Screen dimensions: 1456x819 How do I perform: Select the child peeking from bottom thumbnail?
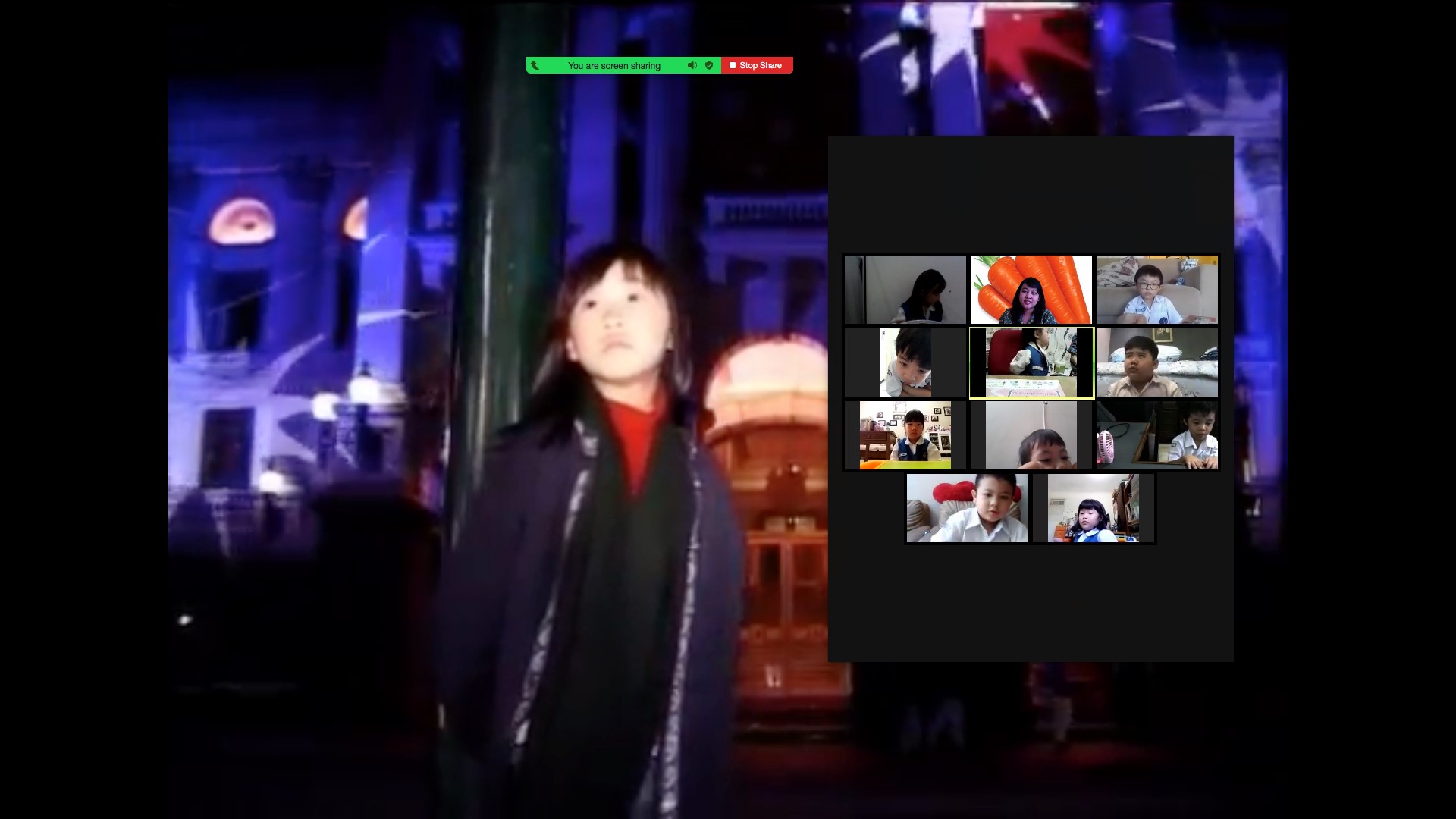coord(1031,435)
